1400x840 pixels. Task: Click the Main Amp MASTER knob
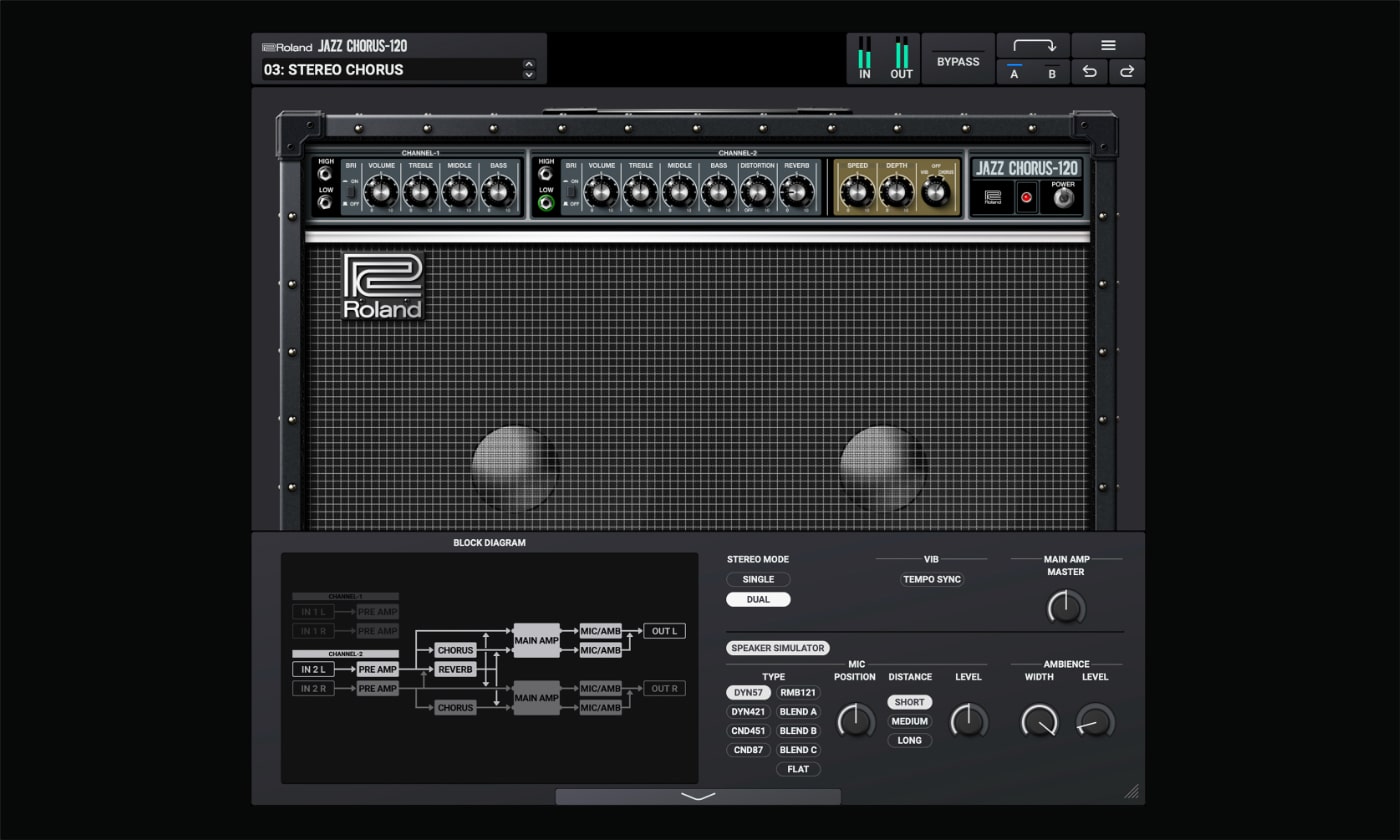click(1065, 606)
